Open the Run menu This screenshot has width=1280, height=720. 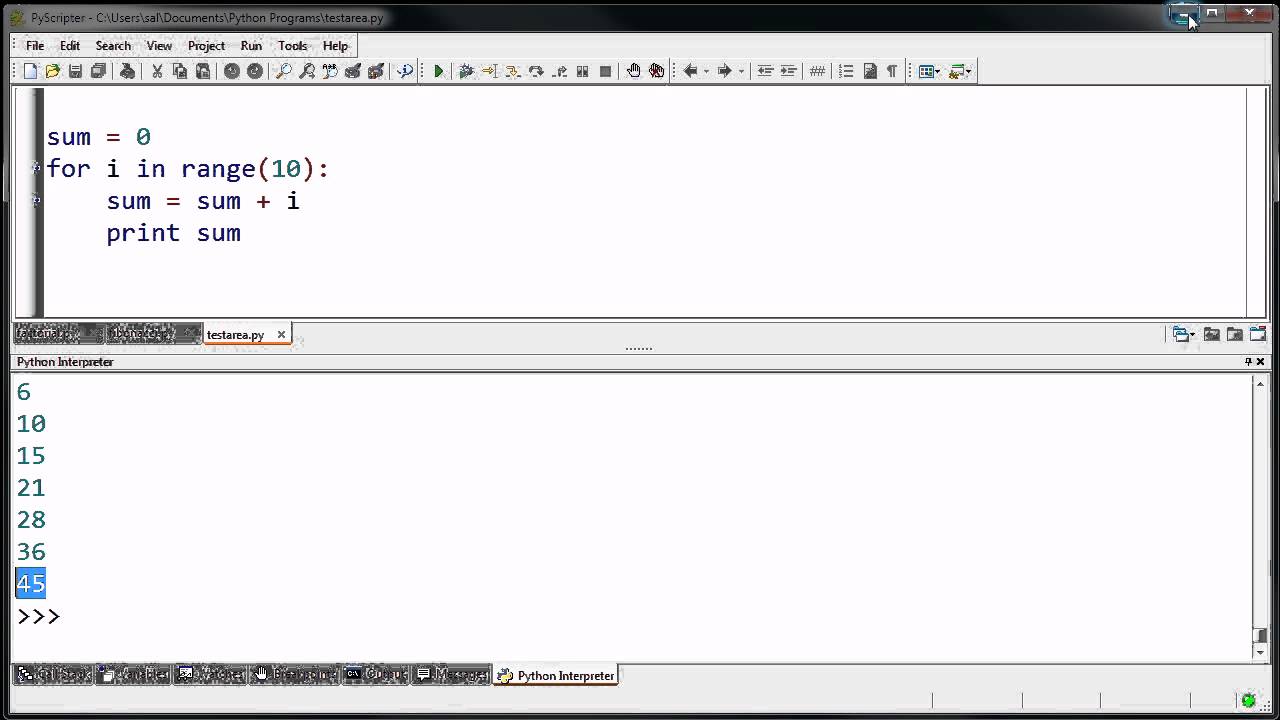(251, 45)
